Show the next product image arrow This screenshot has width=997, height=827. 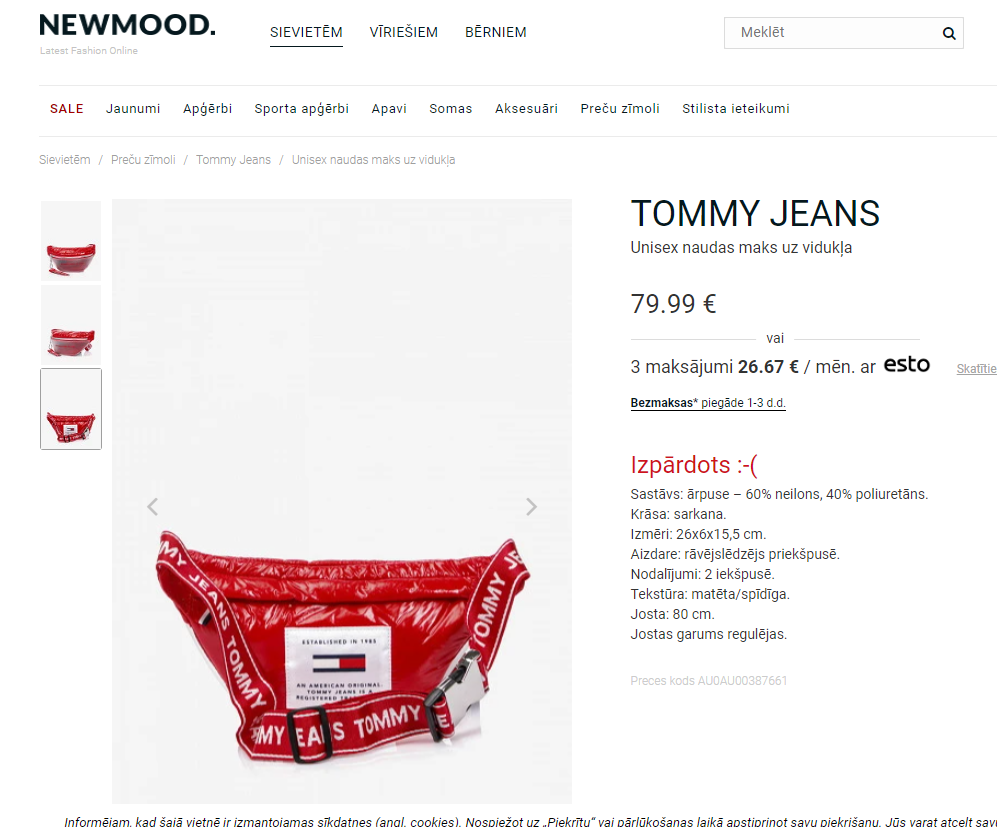click(x=532, y=507)
